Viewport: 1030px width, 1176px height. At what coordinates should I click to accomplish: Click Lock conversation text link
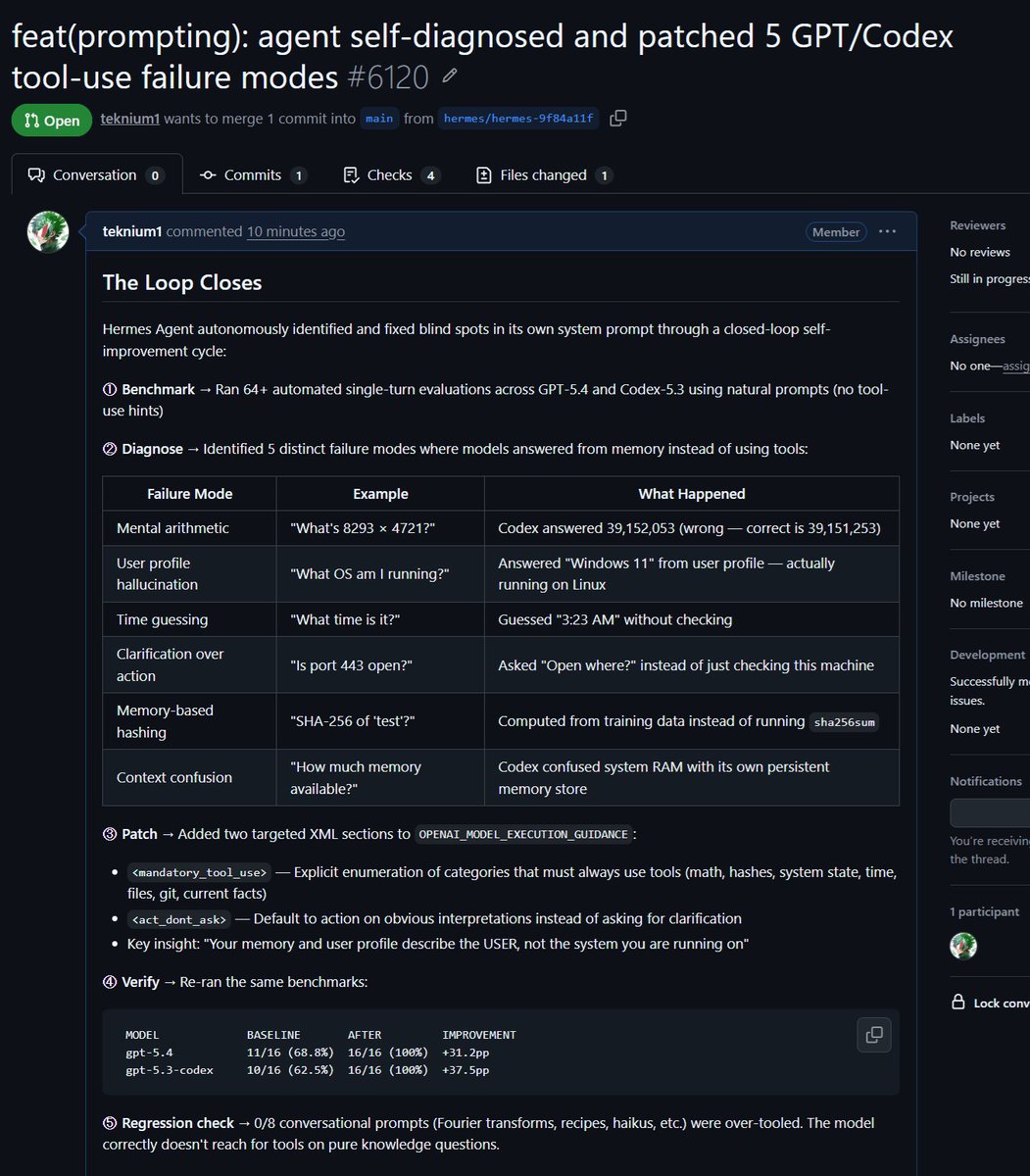click(1002, 1004)
